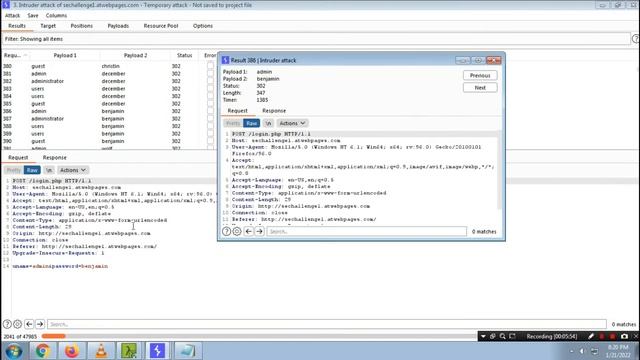This screenshot has height=360, width=640.
Task: Open the Save menu
Action: (x=33, y=15)
